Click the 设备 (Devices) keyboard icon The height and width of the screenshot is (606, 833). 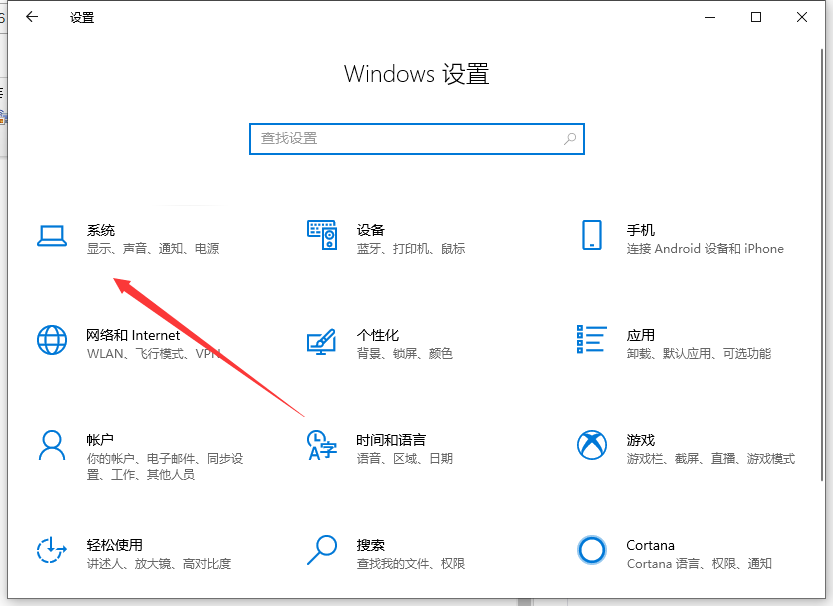point(321,235)
